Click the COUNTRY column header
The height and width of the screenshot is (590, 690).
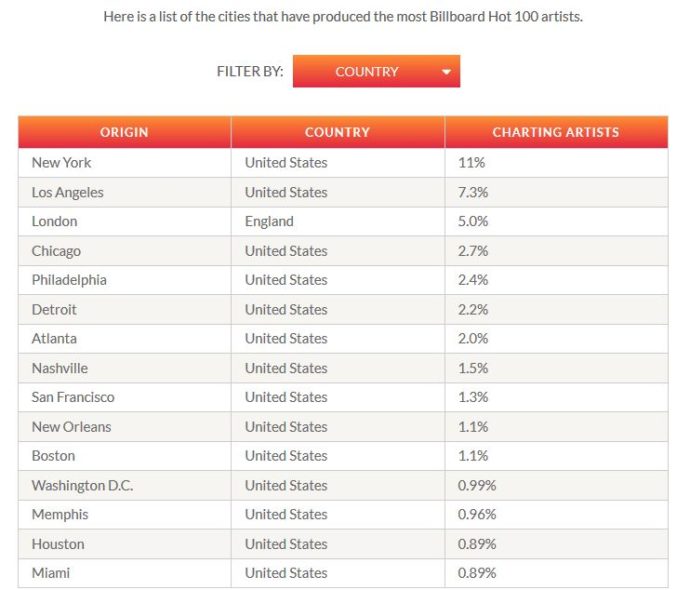pyautogui.click(x=337, y=132)
